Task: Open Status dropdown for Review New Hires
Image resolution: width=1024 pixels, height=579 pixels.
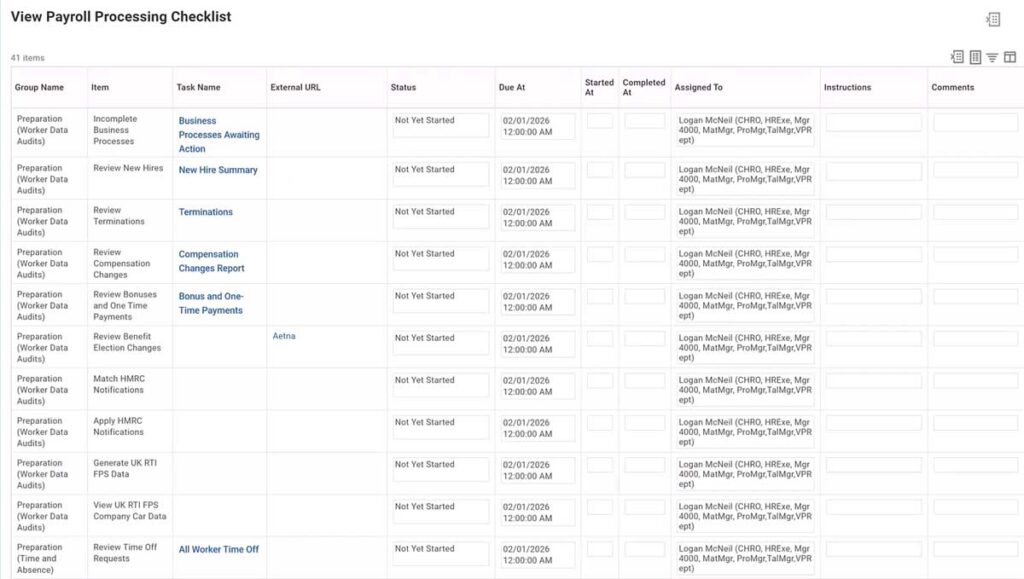Action: [x=438, y=175]
